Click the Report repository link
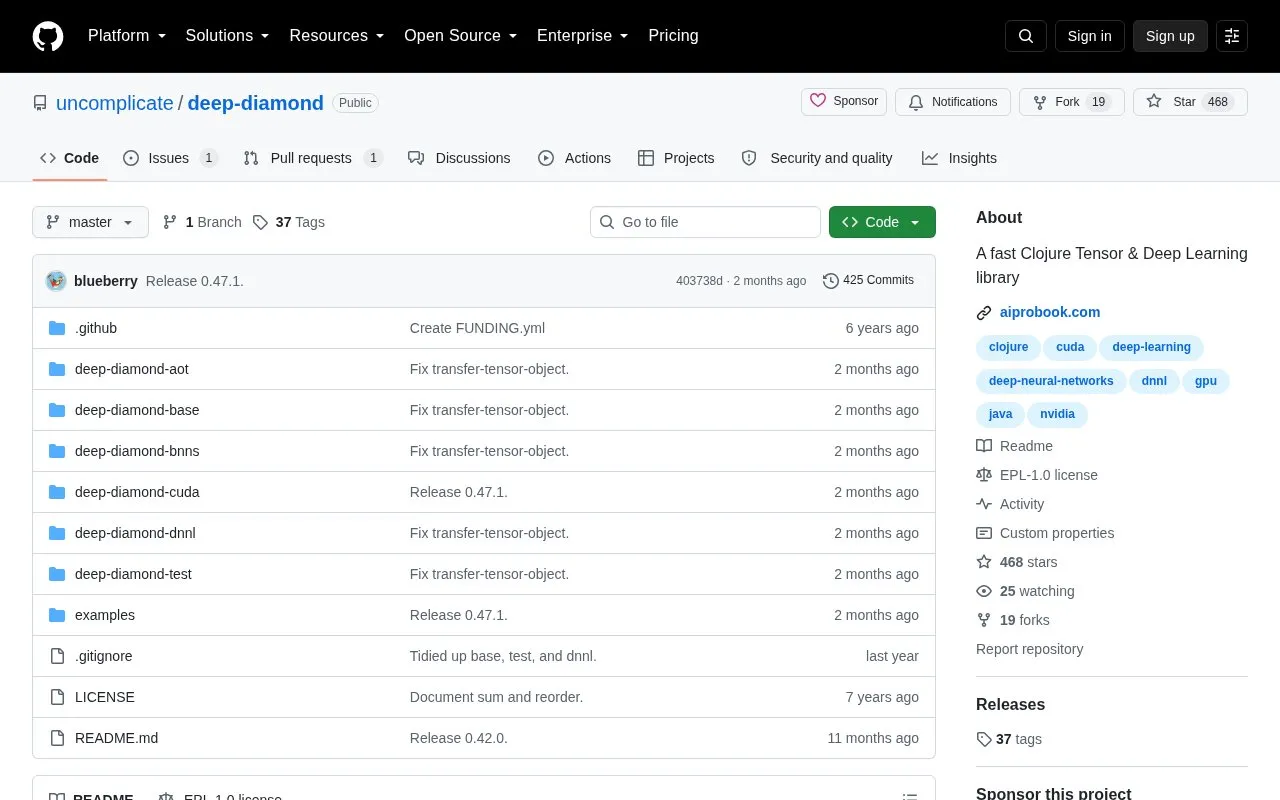The height and width of the screenshot is (800, 1280). point(1029,649)
